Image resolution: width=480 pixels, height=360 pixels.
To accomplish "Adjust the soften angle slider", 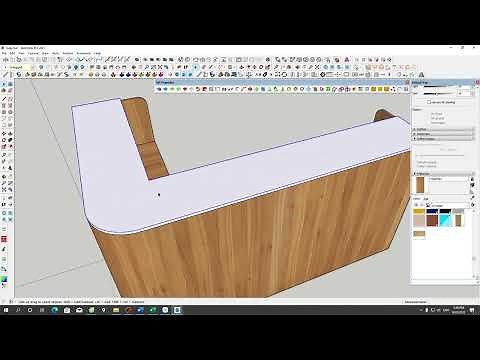I will (440, 155).
